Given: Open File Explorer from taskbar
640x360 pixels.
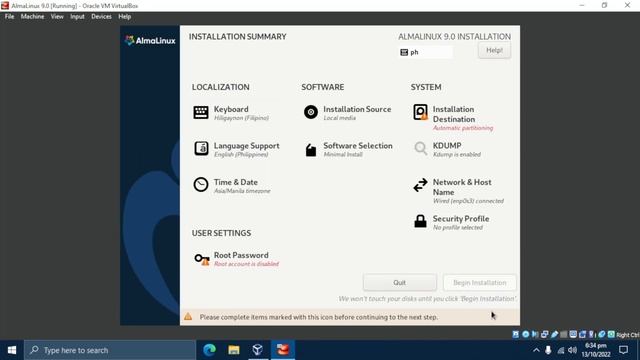Looking at the screenshot, I should pyautogui.click(x=234, y=350).
